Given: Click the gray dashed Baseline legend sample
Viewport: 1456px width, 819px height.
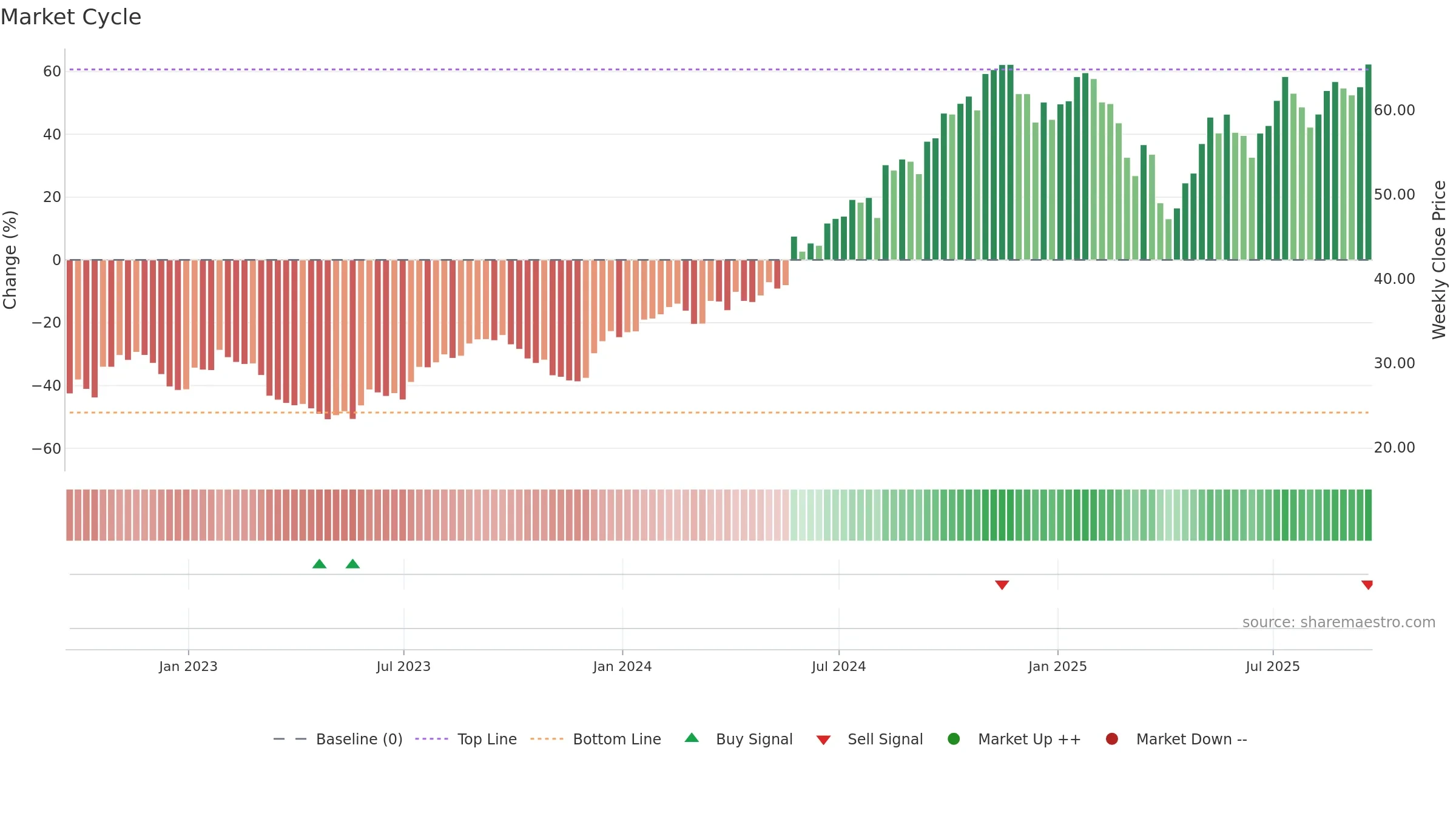Looking at the screenshot, I should [x=290, y=739].
